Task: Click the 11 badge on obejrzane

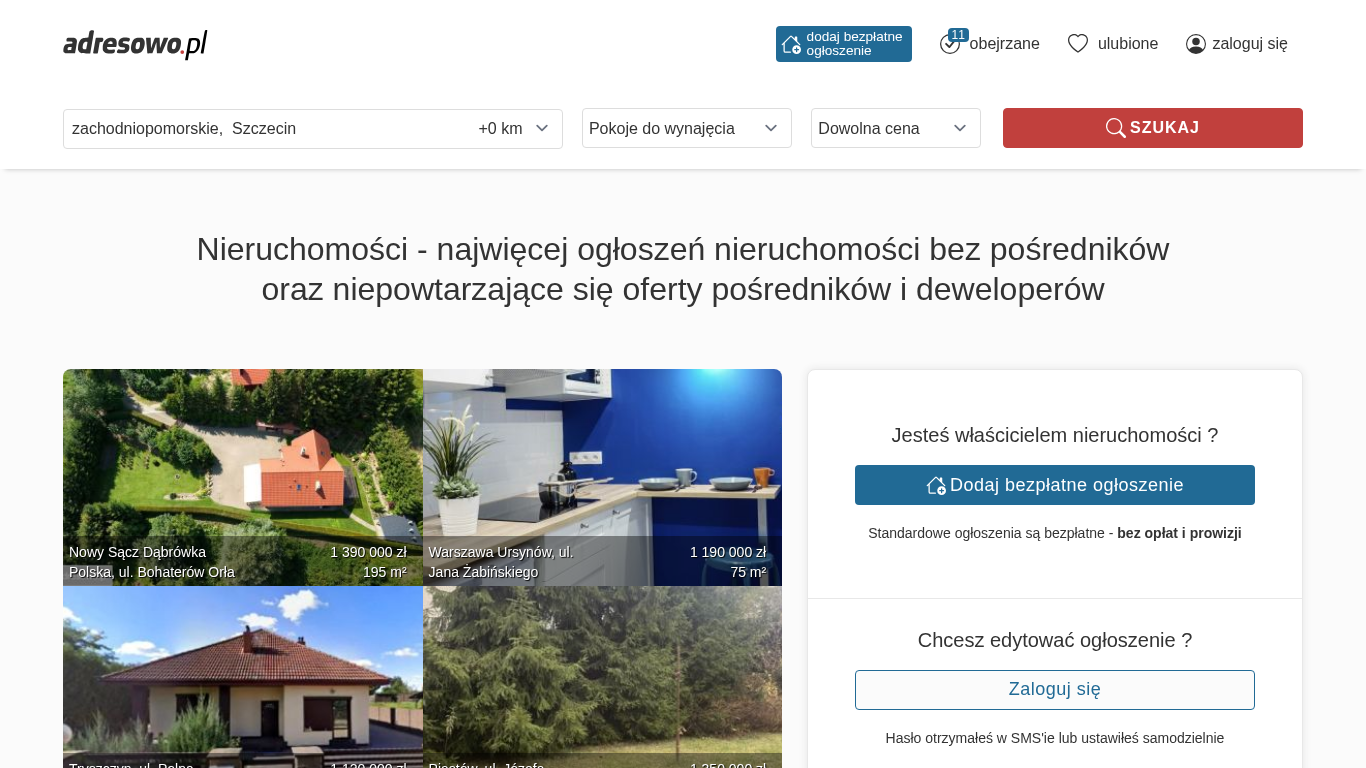Action: coord(958,35)
